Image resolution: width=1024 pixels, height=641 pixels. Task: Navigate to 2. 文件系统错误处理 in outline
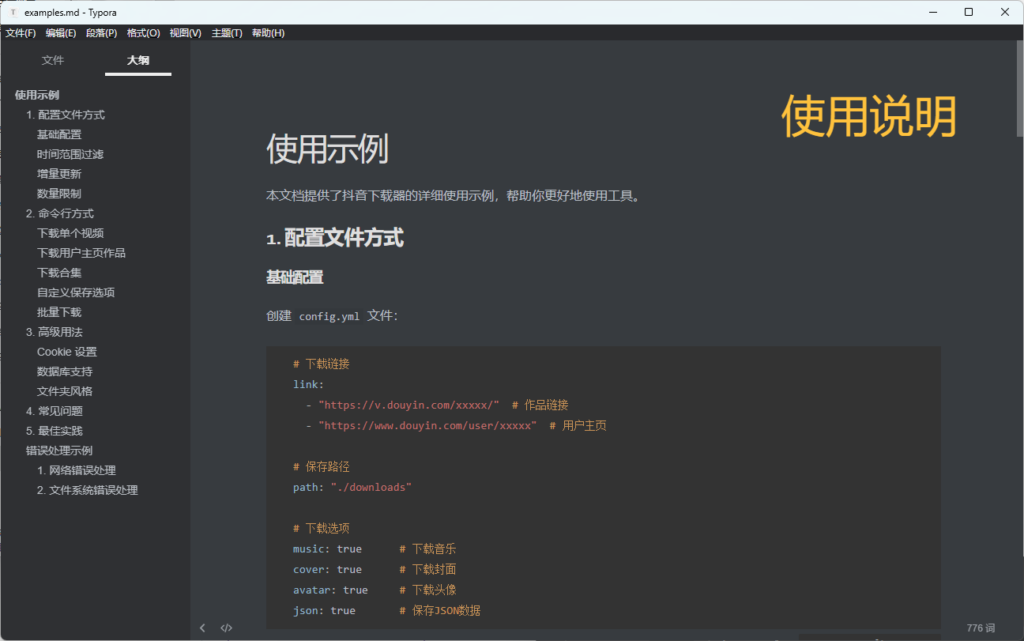pyautogui.click(x=88, y=490)
